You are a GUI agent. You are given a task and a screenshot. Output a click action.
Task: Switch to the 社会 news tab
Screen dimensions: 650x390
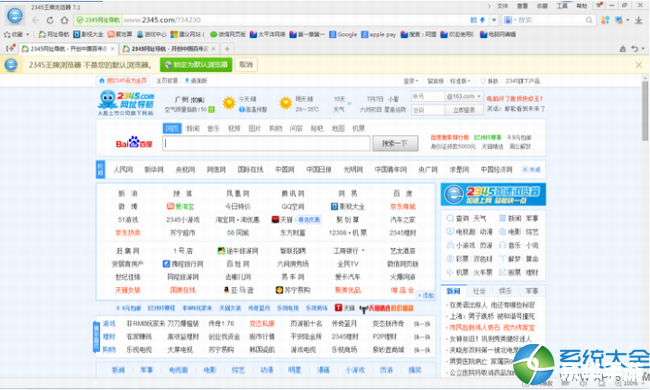click(x=479, y=291)
